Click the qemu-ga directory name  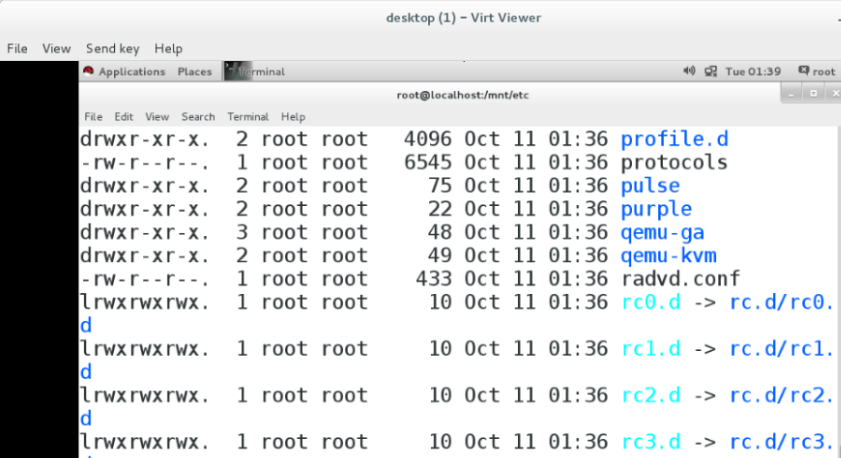pos(662,233)
